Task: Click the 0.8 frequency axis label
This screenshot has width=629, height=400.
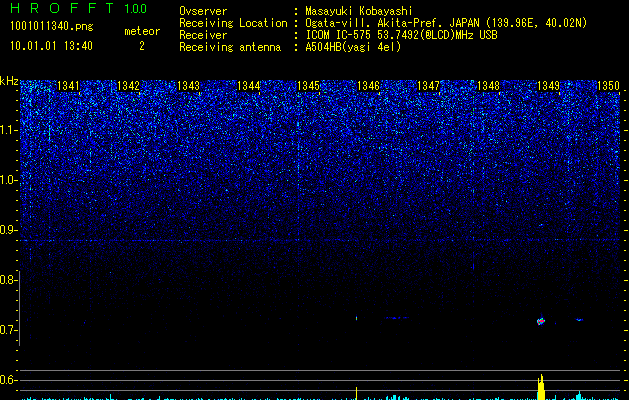Action: click(8, 280)
